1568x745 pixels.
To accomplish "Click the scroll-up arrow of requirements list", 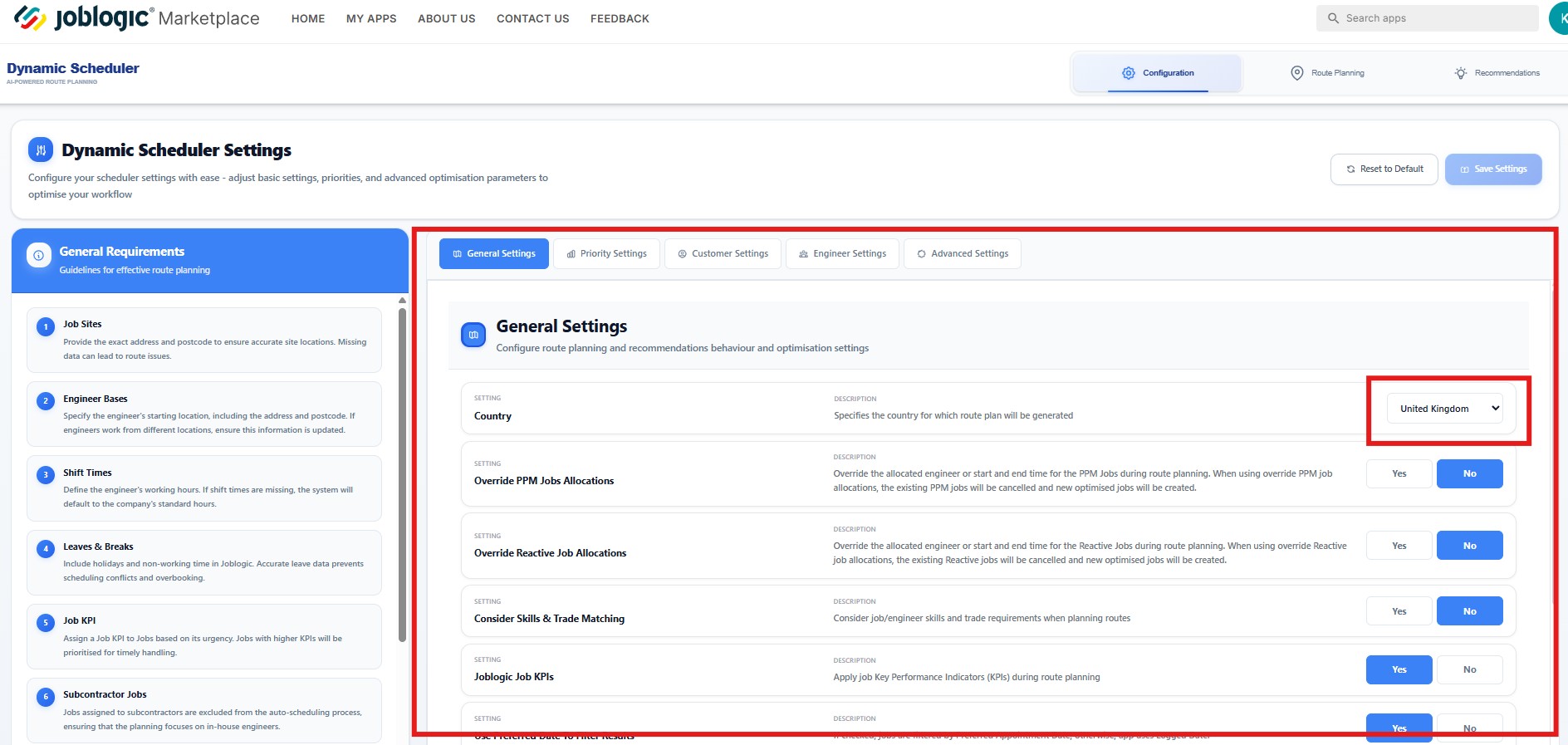I will click(x=403, y=300).
